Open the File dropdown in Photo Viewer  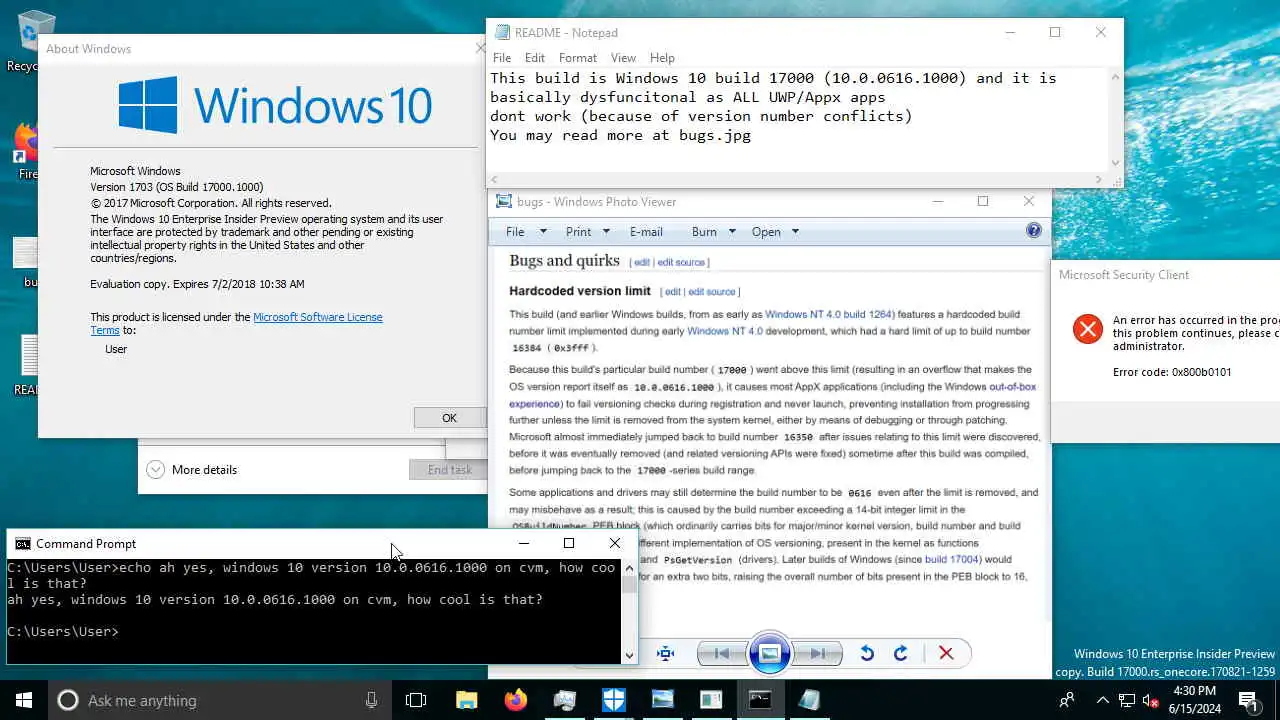click(526, 231)
